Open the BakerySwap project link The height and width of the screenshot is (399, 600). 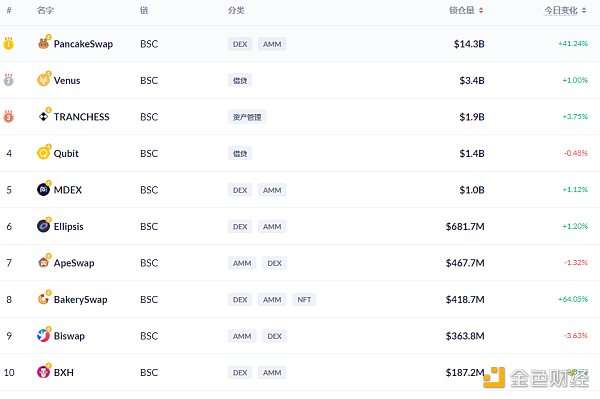(80, 300)
